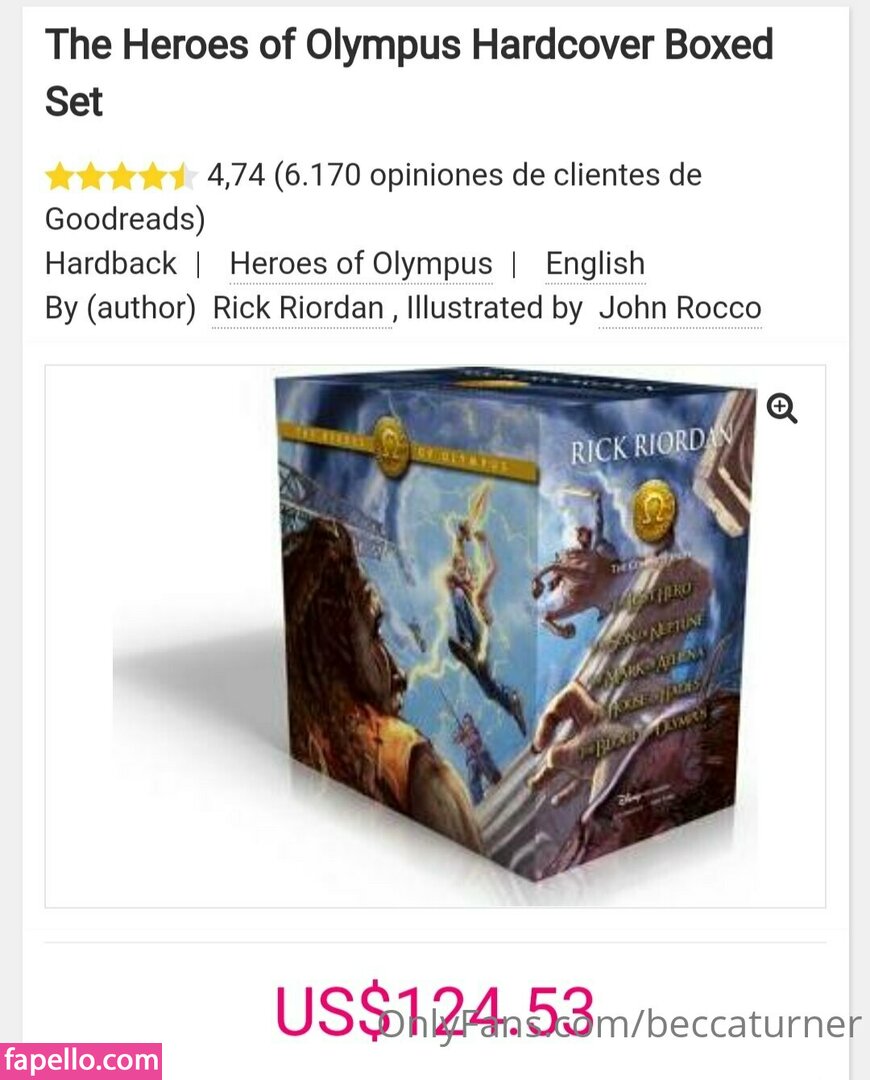Click the OnlyFans.com/beccaturner watermark text

click(620, 1024)
